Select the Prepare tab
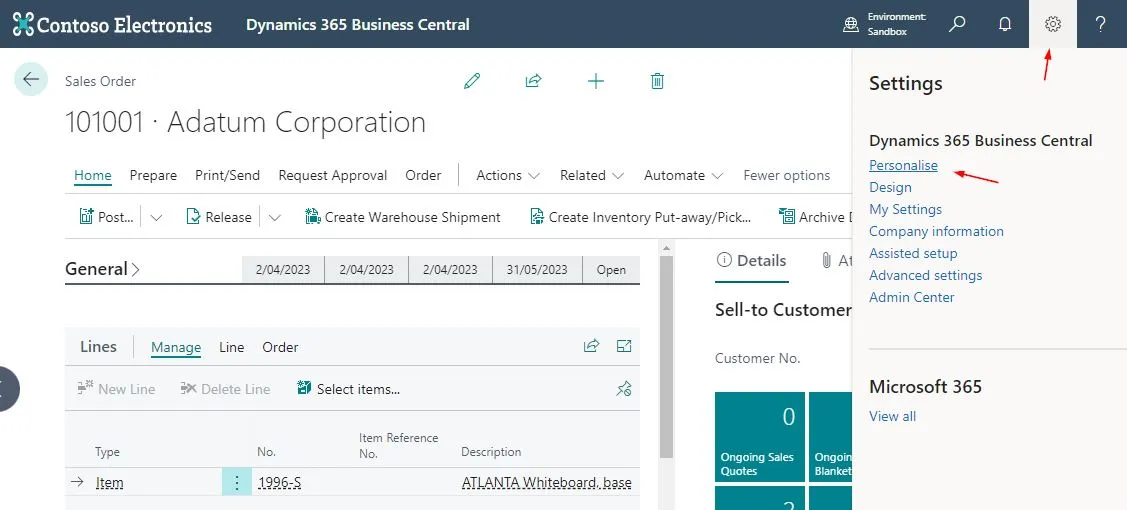This screenshot has width=1127, height=510. click(x=153, y=175)
